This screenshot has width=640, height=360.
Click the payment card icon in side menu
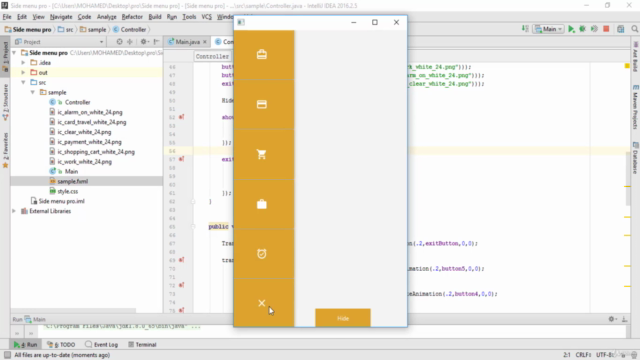(x=262, y=104)
